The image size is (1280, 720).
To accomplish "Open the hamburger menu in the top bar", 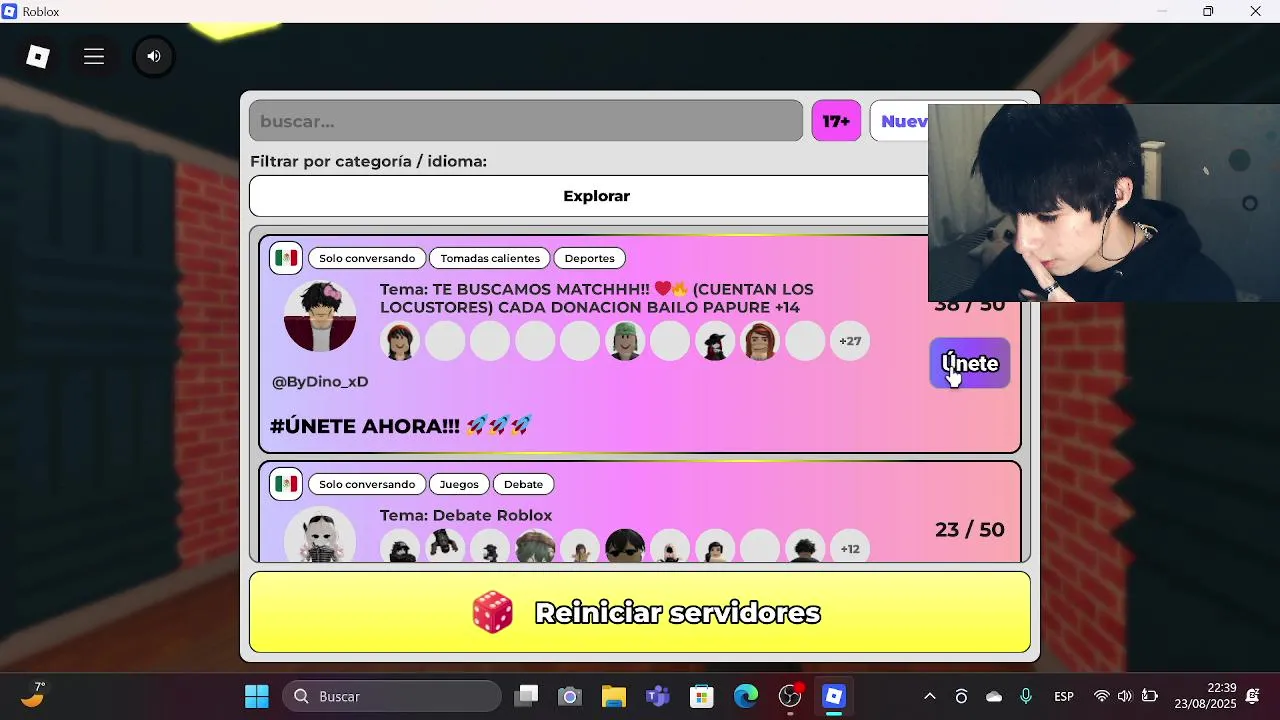I will tap(94, 57).
